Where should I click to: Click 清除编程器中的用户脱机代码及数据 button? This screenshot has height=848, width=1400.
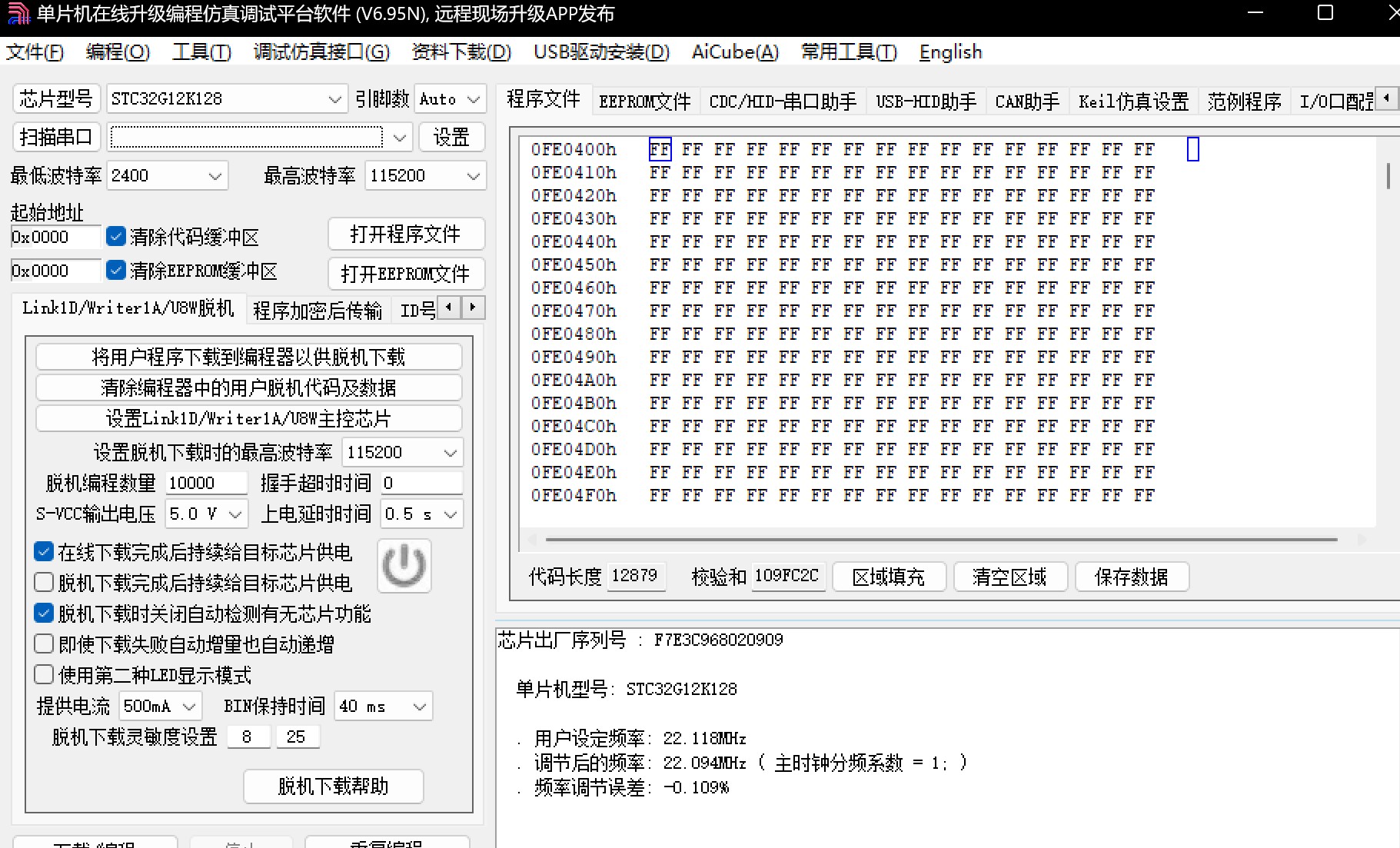point(248,387)
